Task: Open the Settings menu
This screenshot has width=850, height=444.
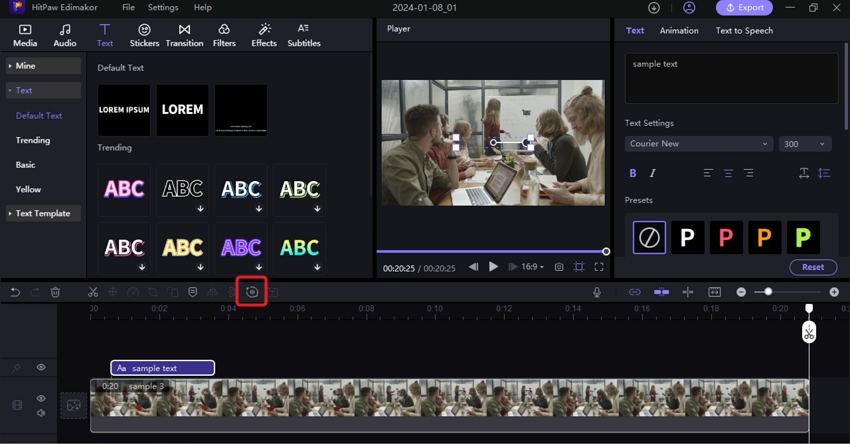Action: coord(163,8)
